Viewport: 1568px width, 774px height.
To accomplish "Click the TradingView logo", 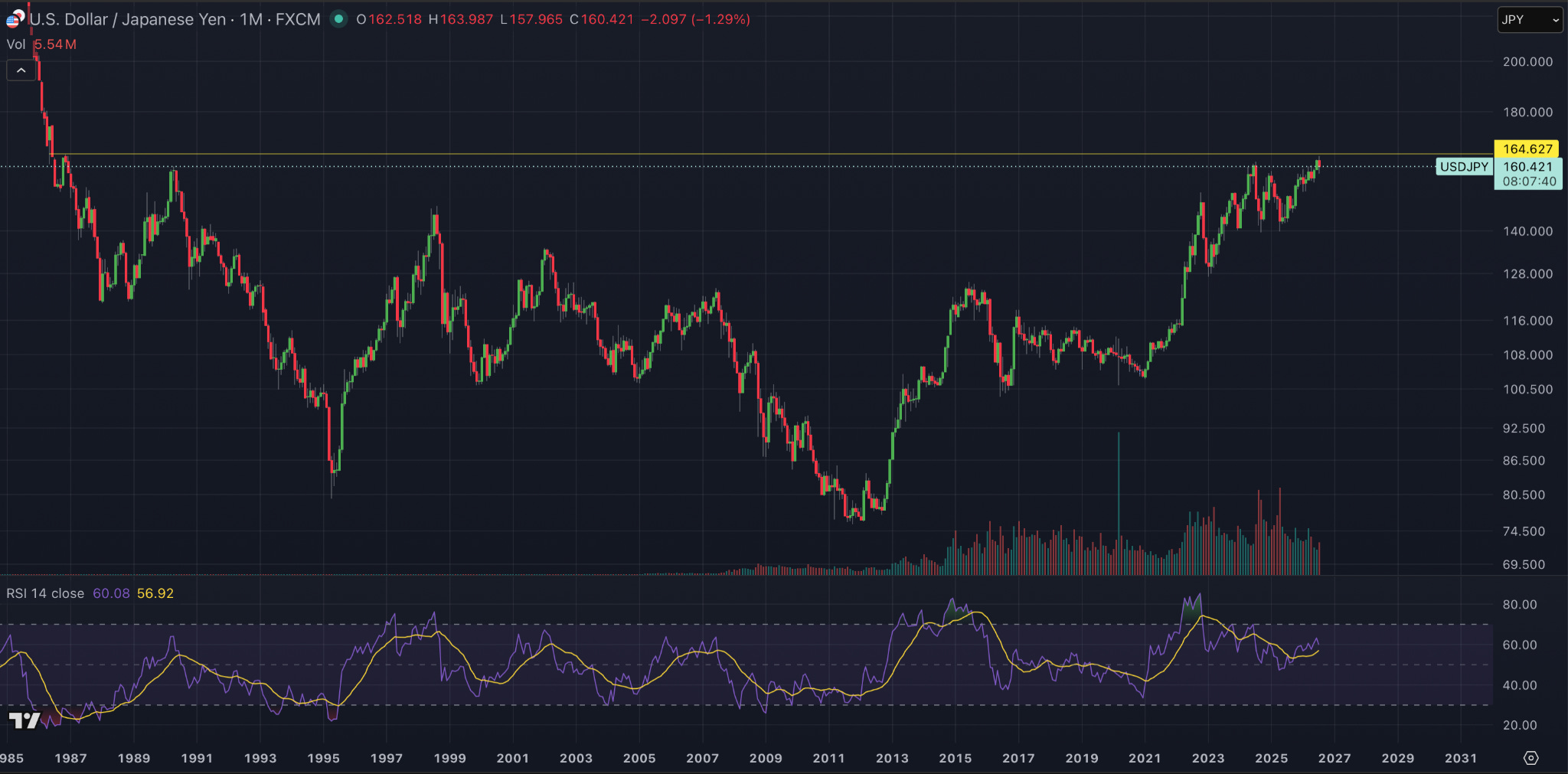I will coord(24,720).
